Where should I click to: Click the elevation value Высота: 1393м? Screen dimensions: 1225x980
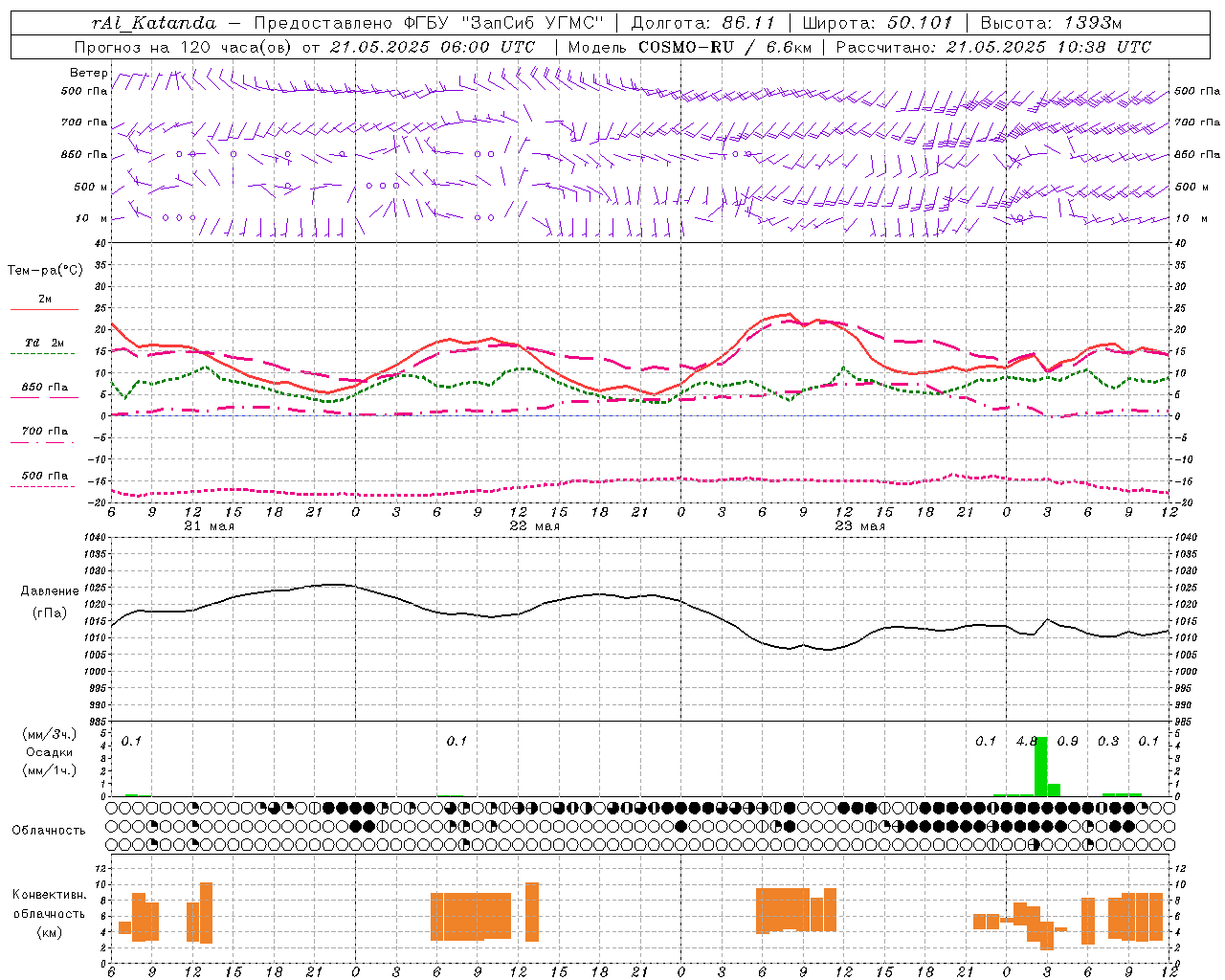tap(1052, 23)
